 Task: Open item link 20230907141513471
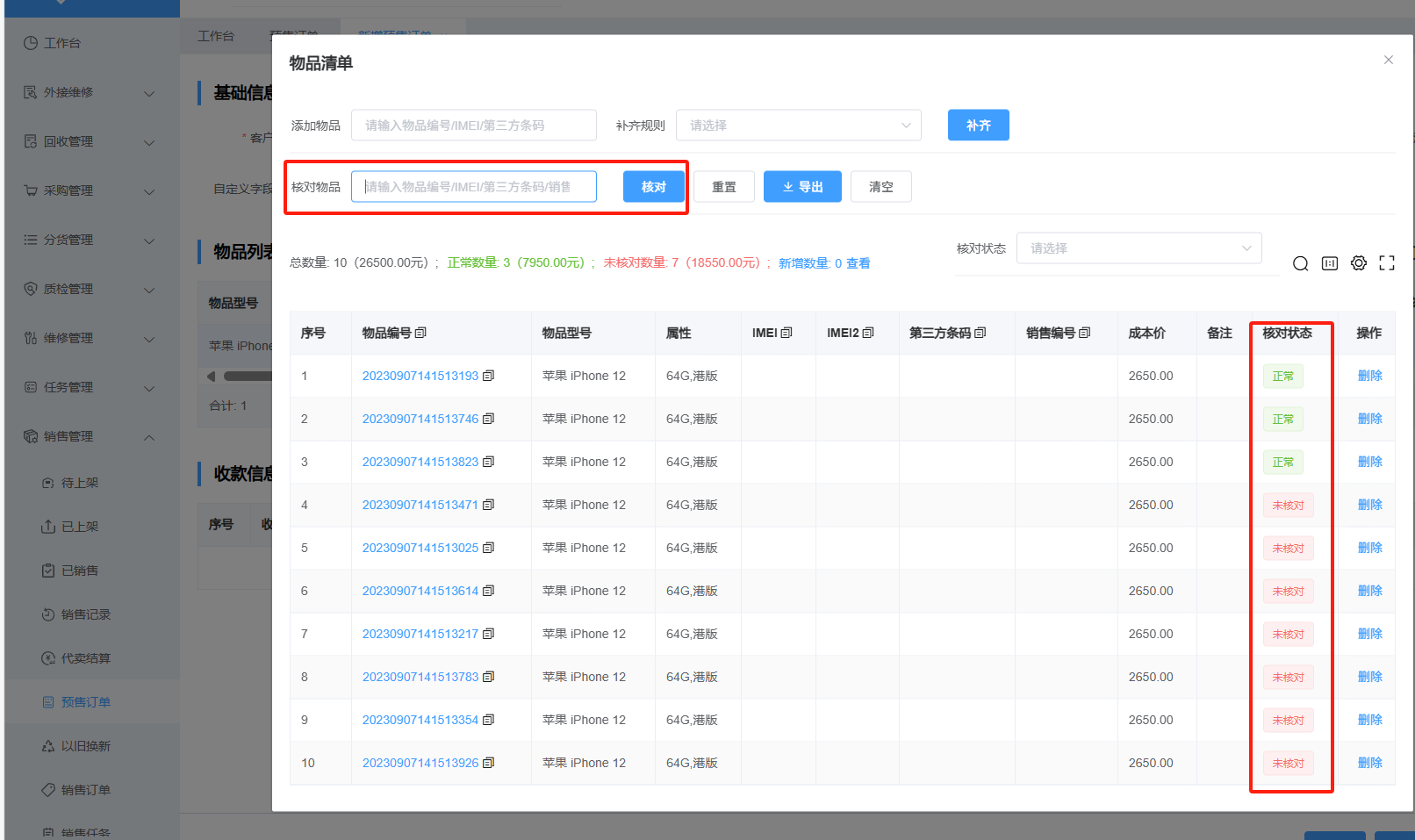tap(420, 505)
